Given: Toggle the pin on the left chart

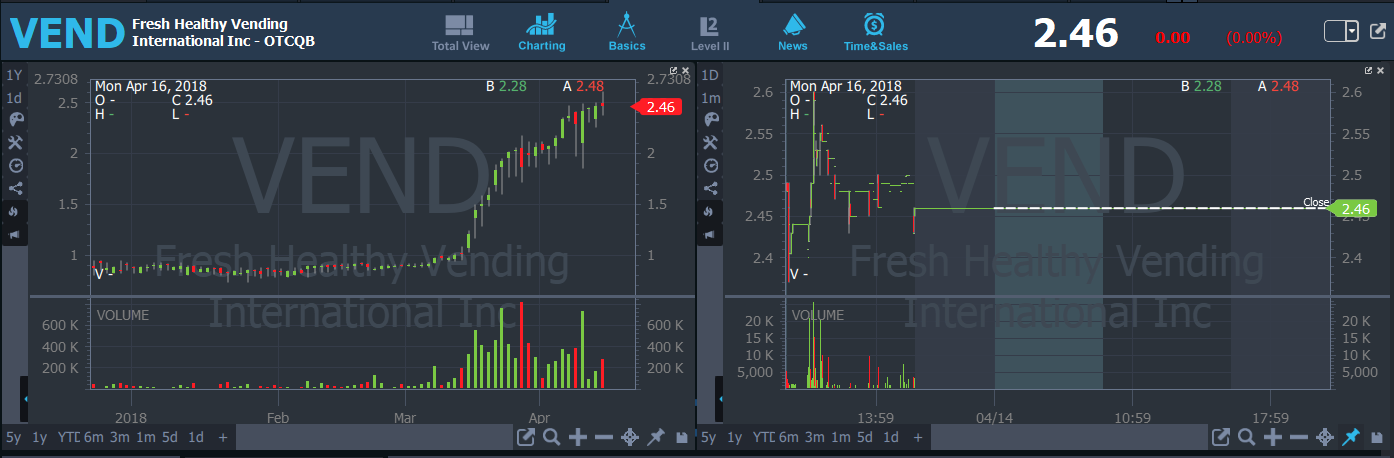Looking at the screenshot, I should point(656,437).
